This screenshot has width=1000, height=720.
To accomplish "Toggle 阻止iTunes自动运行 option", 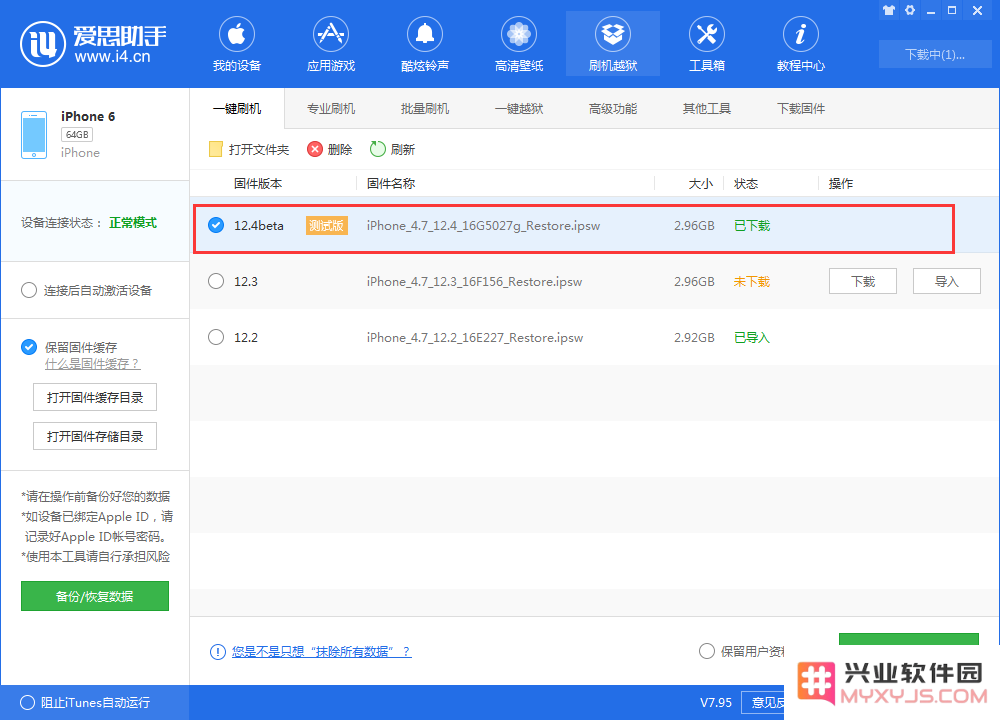I will coord(27,703).
